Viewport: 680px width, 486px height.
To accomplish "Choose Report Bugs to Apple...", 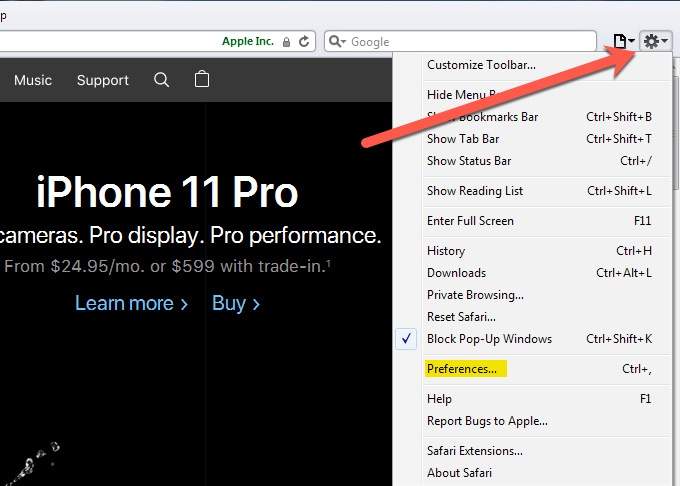I will tap(487, 421).
